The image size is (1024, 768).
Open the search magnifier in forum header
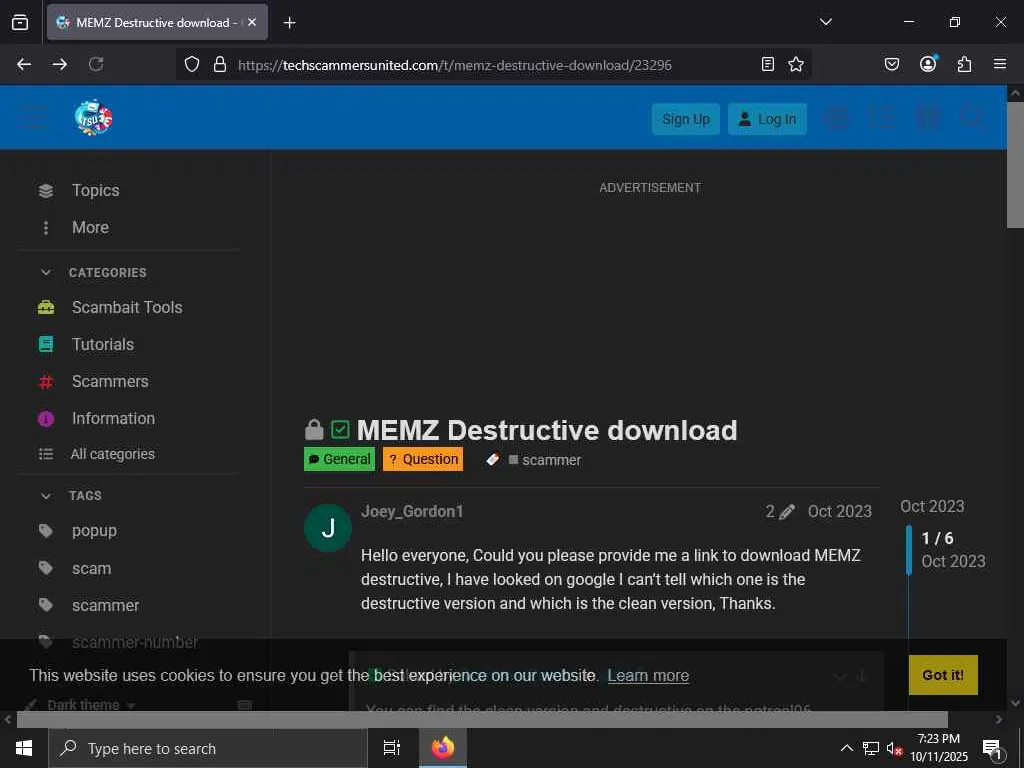click(x=972, y=119)
